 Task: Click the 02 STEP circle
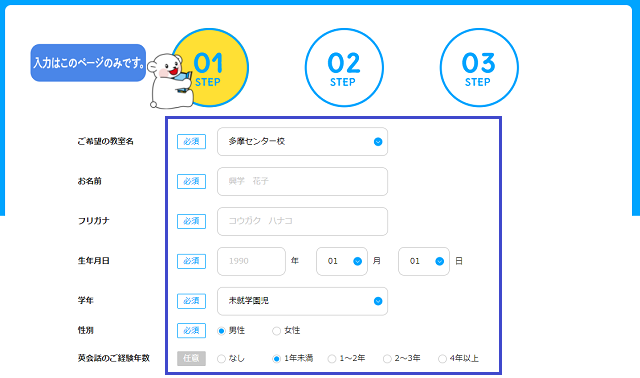(344, 67)
